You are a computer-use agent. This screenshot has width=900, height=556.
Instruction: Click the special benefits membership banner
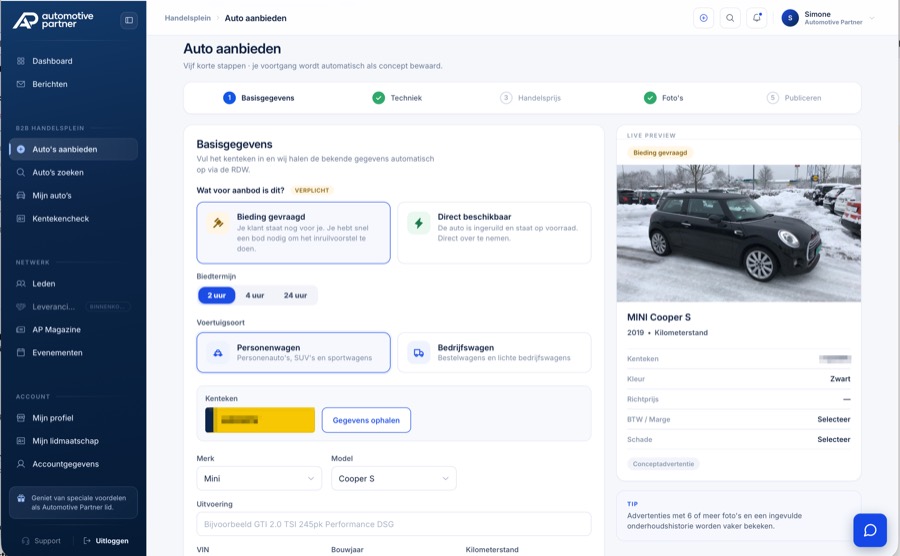[x=73, y=503]
